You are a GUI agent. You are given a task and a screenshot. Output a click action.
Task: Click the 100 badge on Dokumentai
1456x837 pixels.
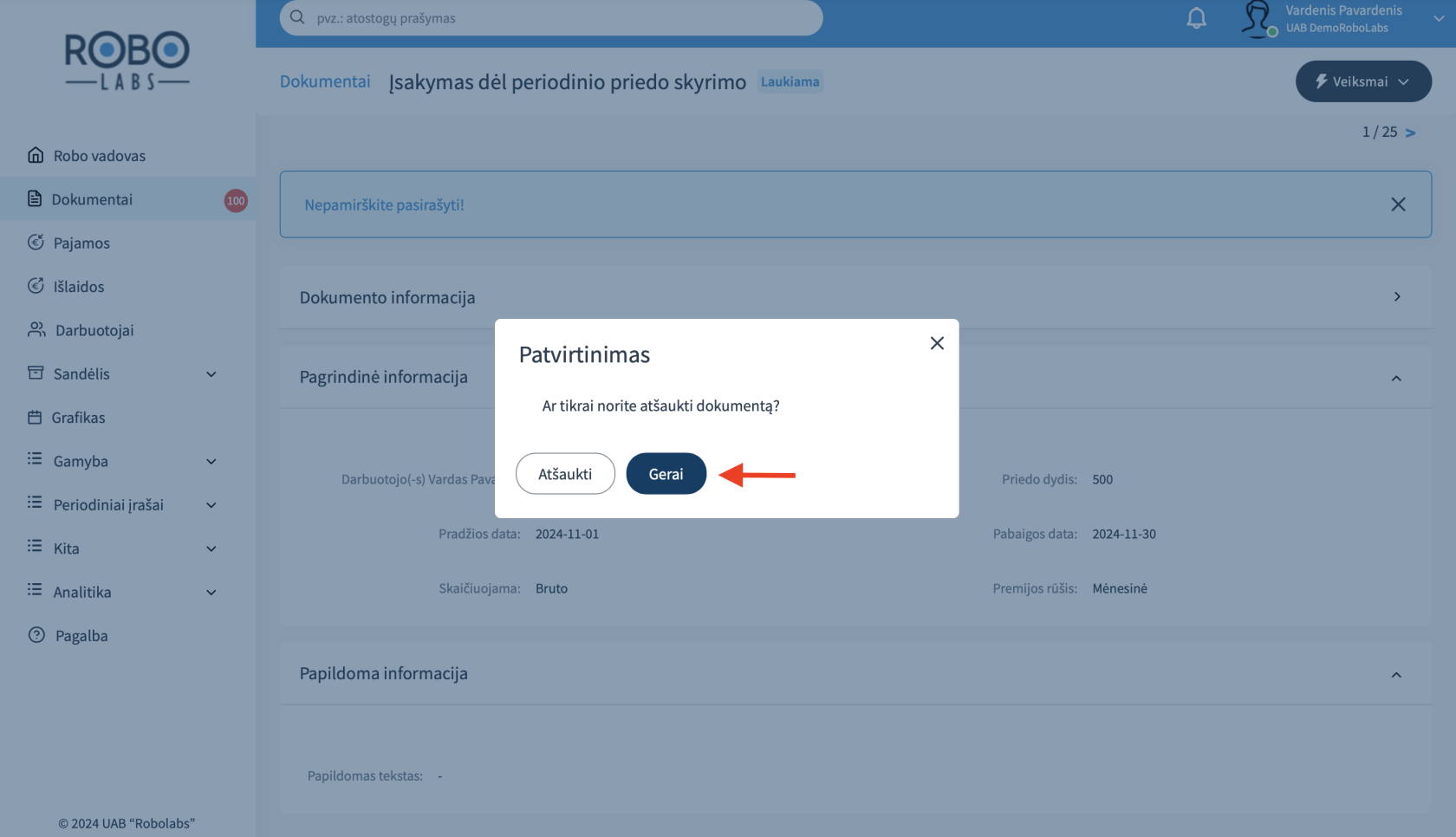point(236,200)
